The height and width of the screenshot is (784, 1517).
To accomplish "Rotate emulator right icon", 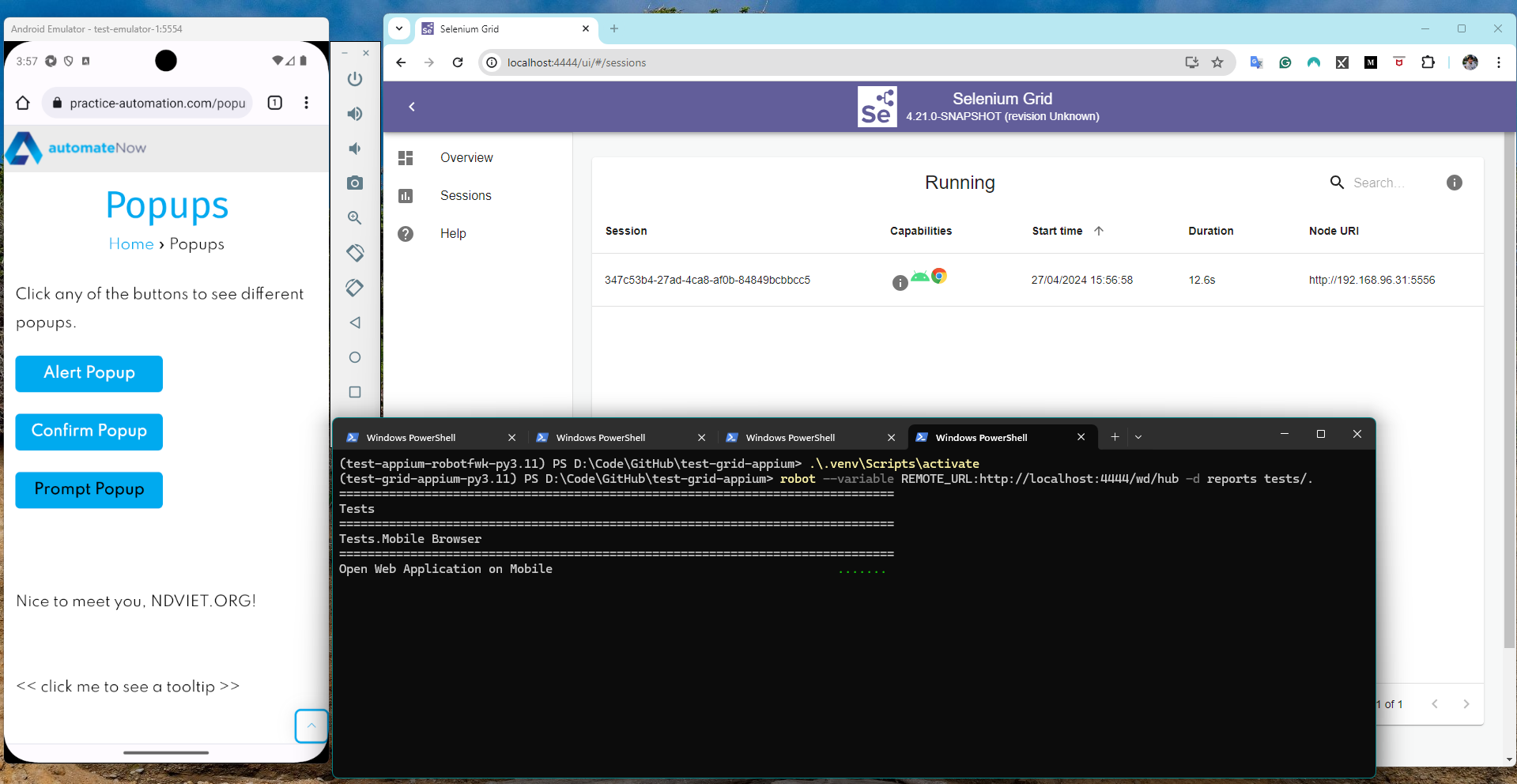I will click(355, 288).
